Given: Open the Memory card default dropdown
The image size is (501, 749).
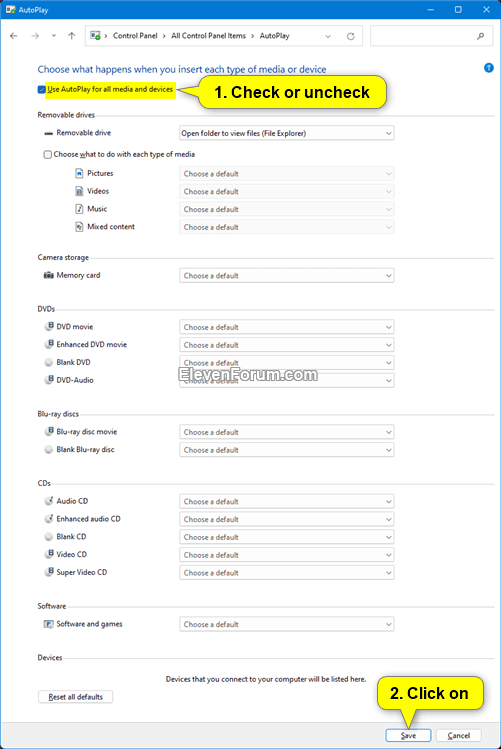Looking at the screenshot, I should pyautogui.click(x=287, y=276).
